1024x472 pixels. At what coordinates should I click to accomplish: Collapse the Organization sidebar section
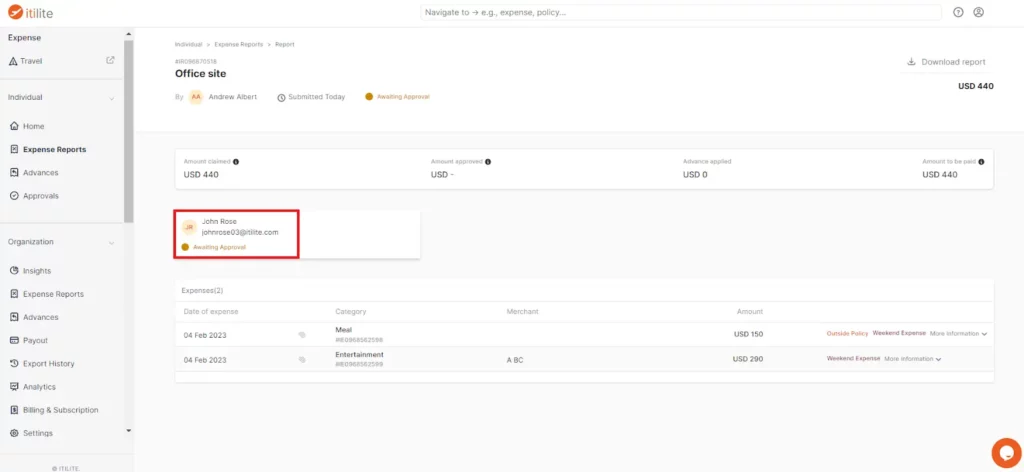[112, 242]
